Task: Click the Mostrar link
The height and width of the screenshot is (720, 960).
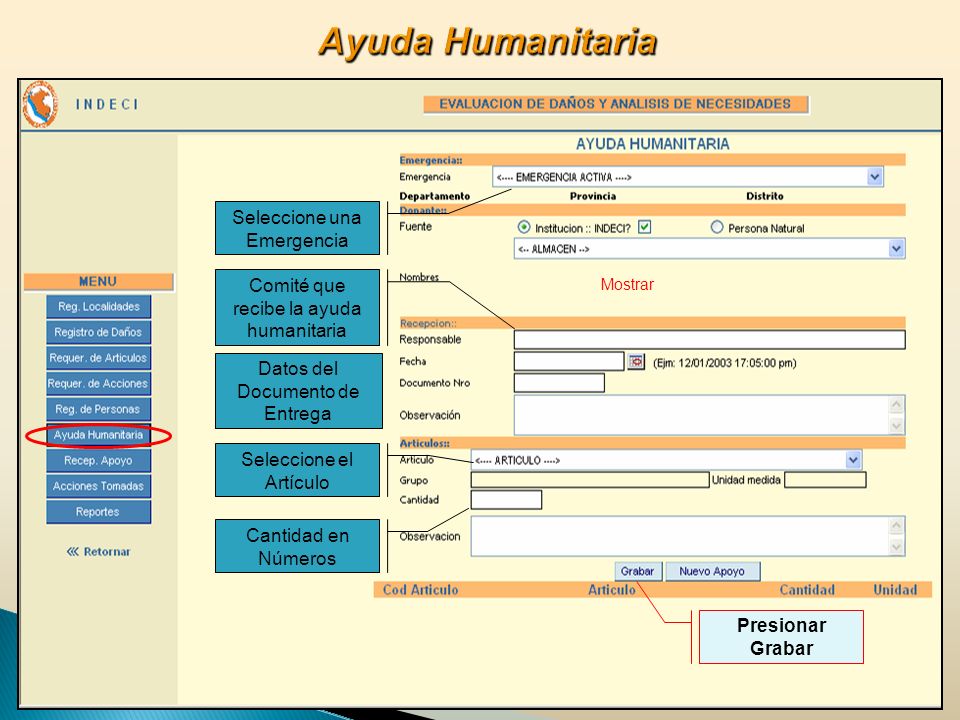Action: coord(627,284)
